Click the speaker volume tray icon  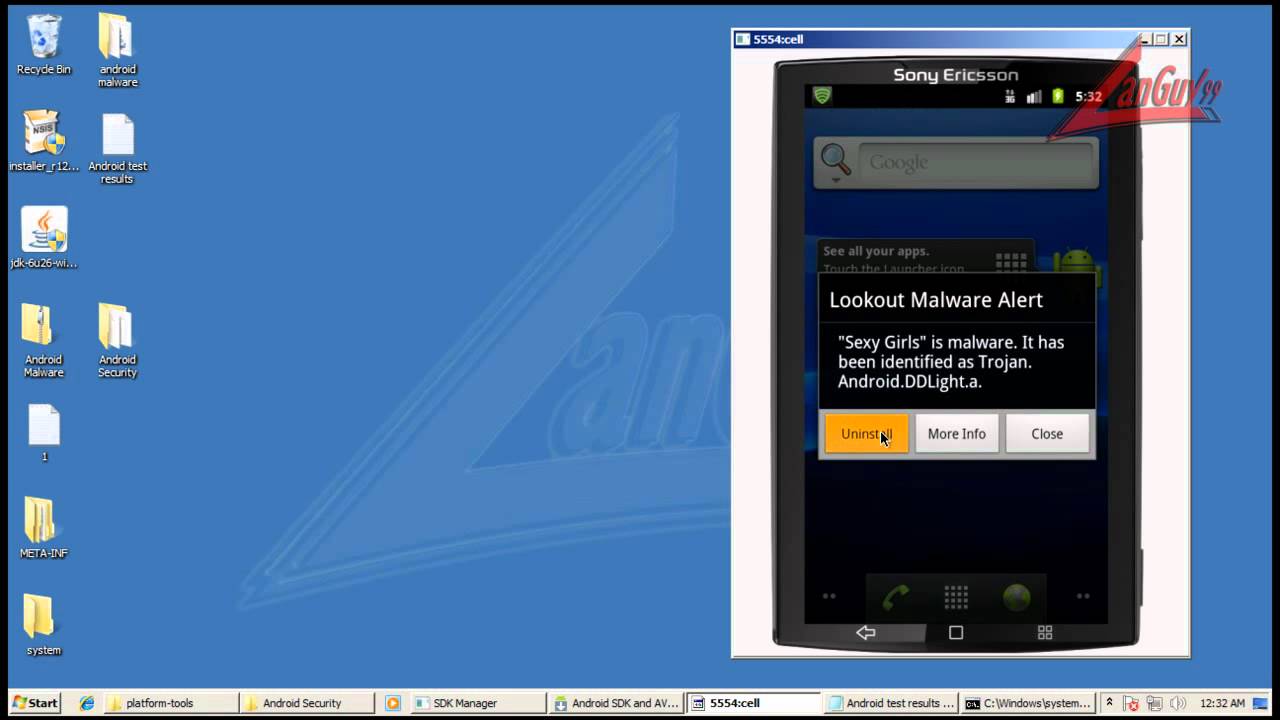pyautogui.click(x=1178, y=703)
